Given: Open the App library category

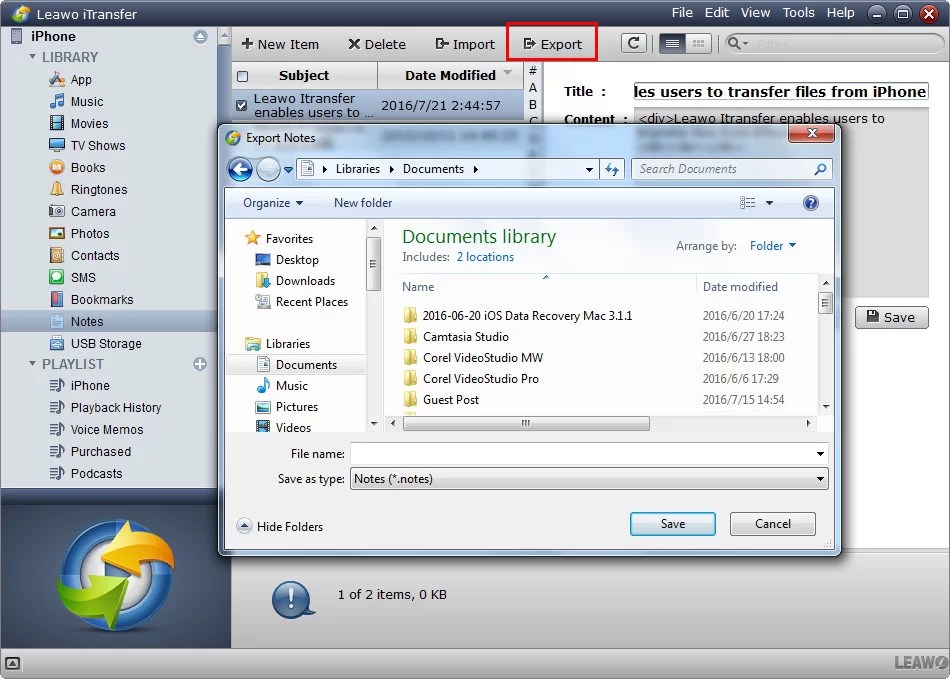Looking at the screenshot, I should pos(81,79).
